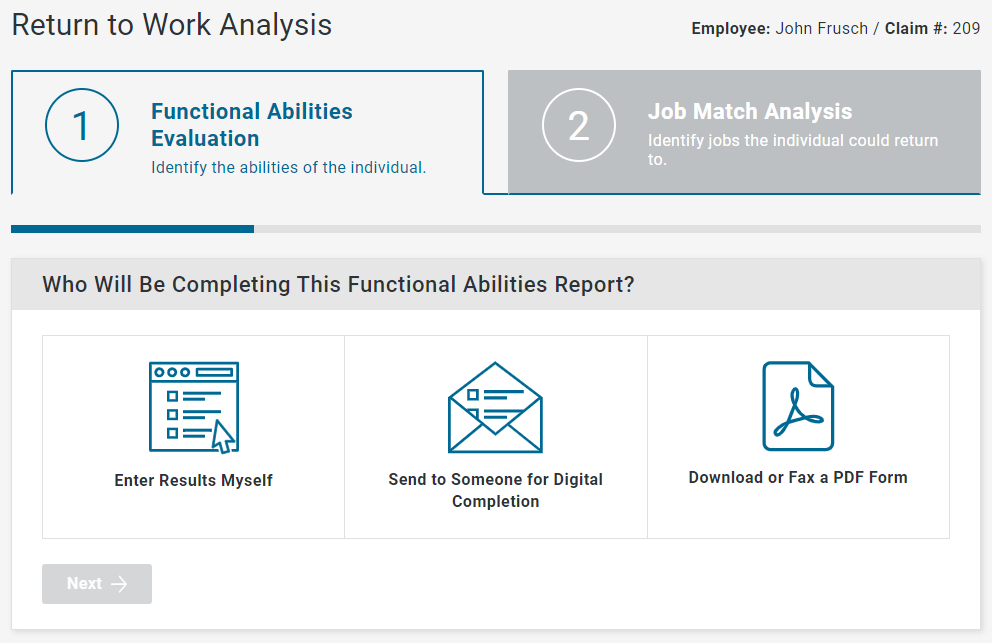Screen dimensions: 992x643
Task: Click the PDF document icon
Action: 798,405
